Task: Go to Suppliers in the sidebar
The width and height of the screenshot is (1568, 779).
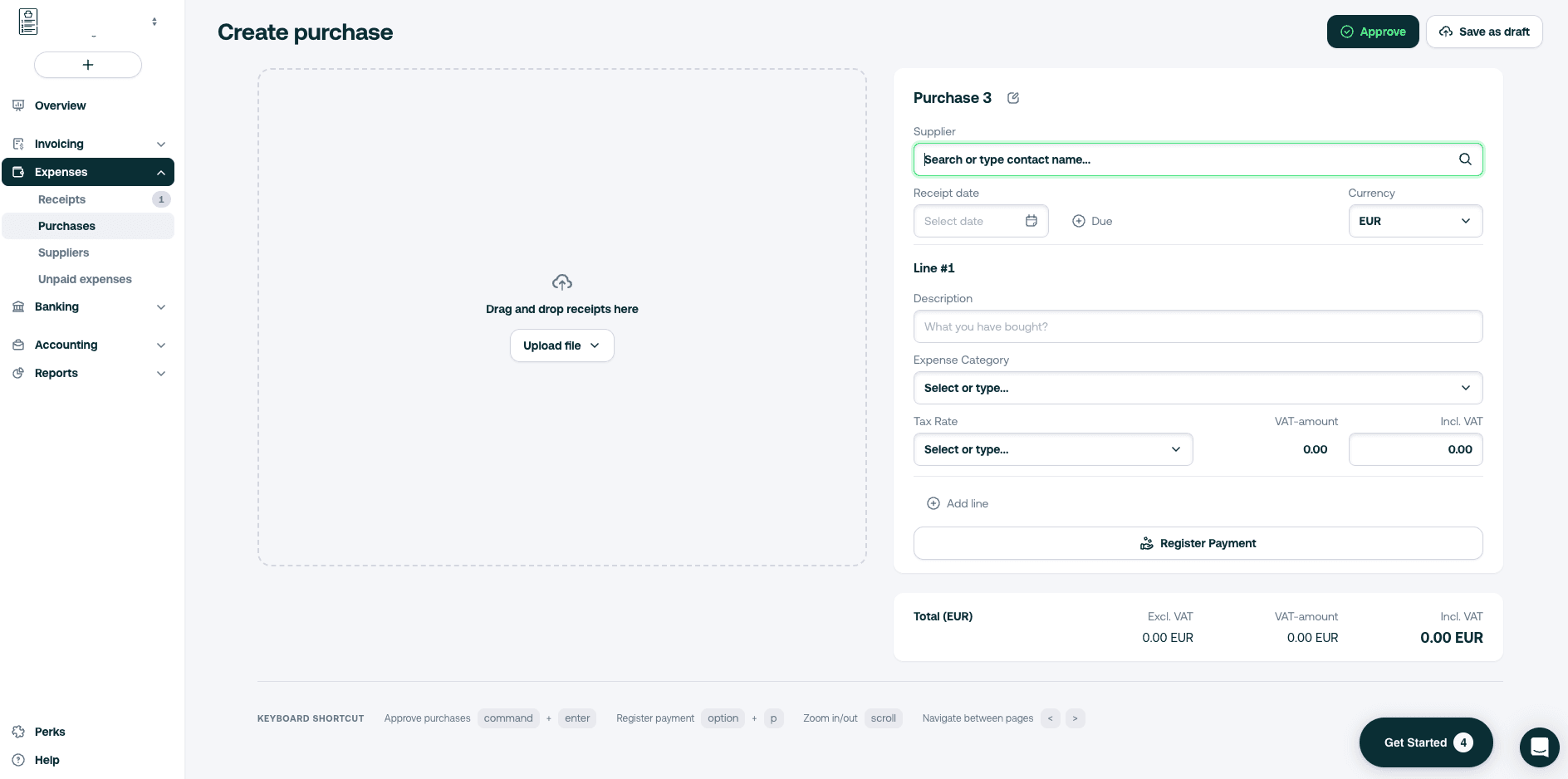Action: click(64, 252)
